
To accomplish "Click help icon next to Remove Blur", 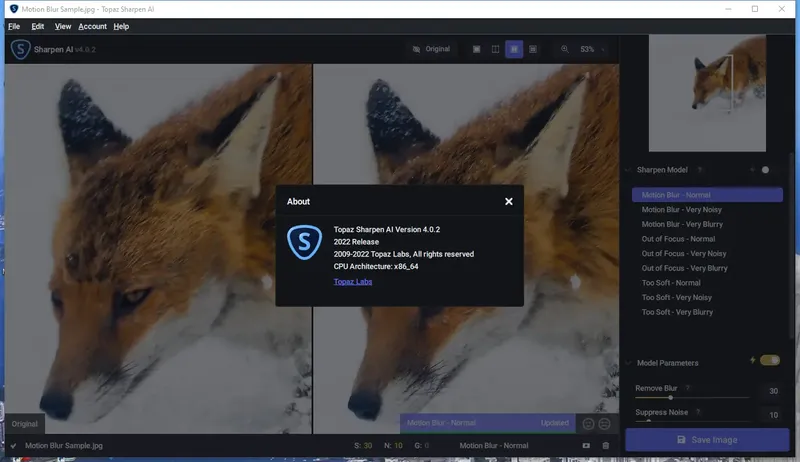I will click(x=688, y=388).
